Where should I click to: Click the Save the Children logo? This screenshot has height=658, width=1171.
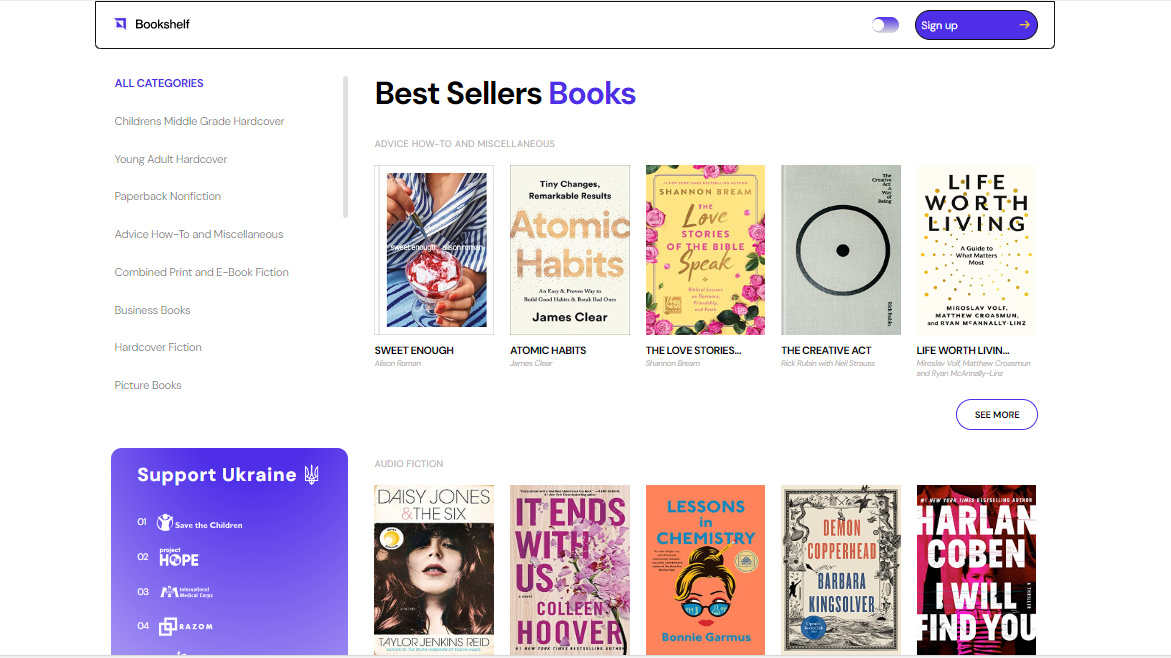tap(200, 523)
